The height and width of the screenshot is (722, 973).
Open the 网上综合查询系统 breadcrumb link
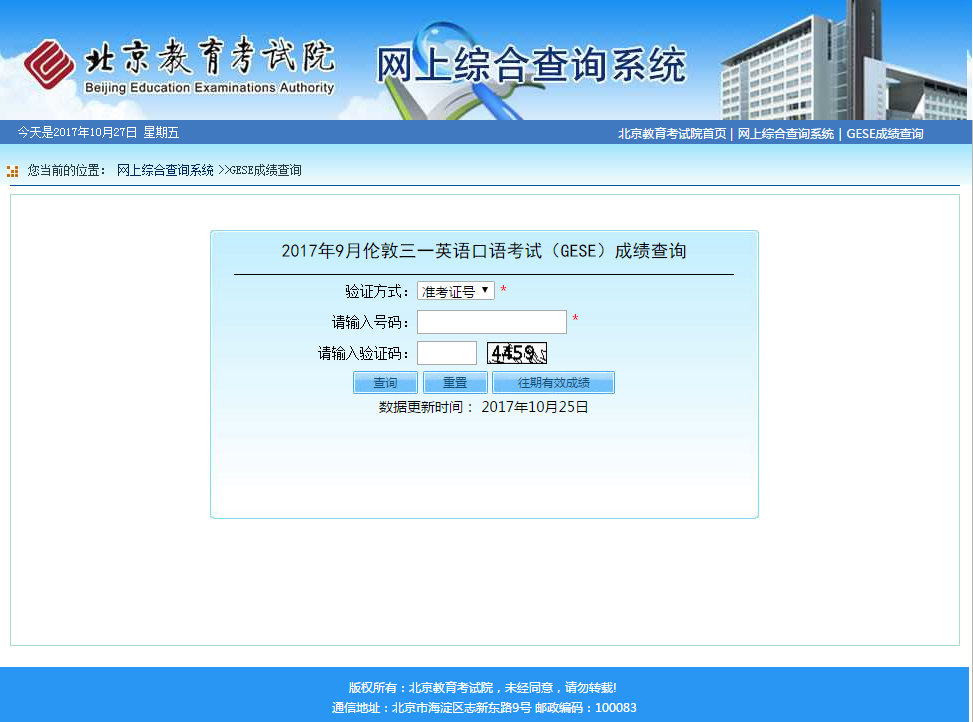pyautogui.click(x=165, y=171)
